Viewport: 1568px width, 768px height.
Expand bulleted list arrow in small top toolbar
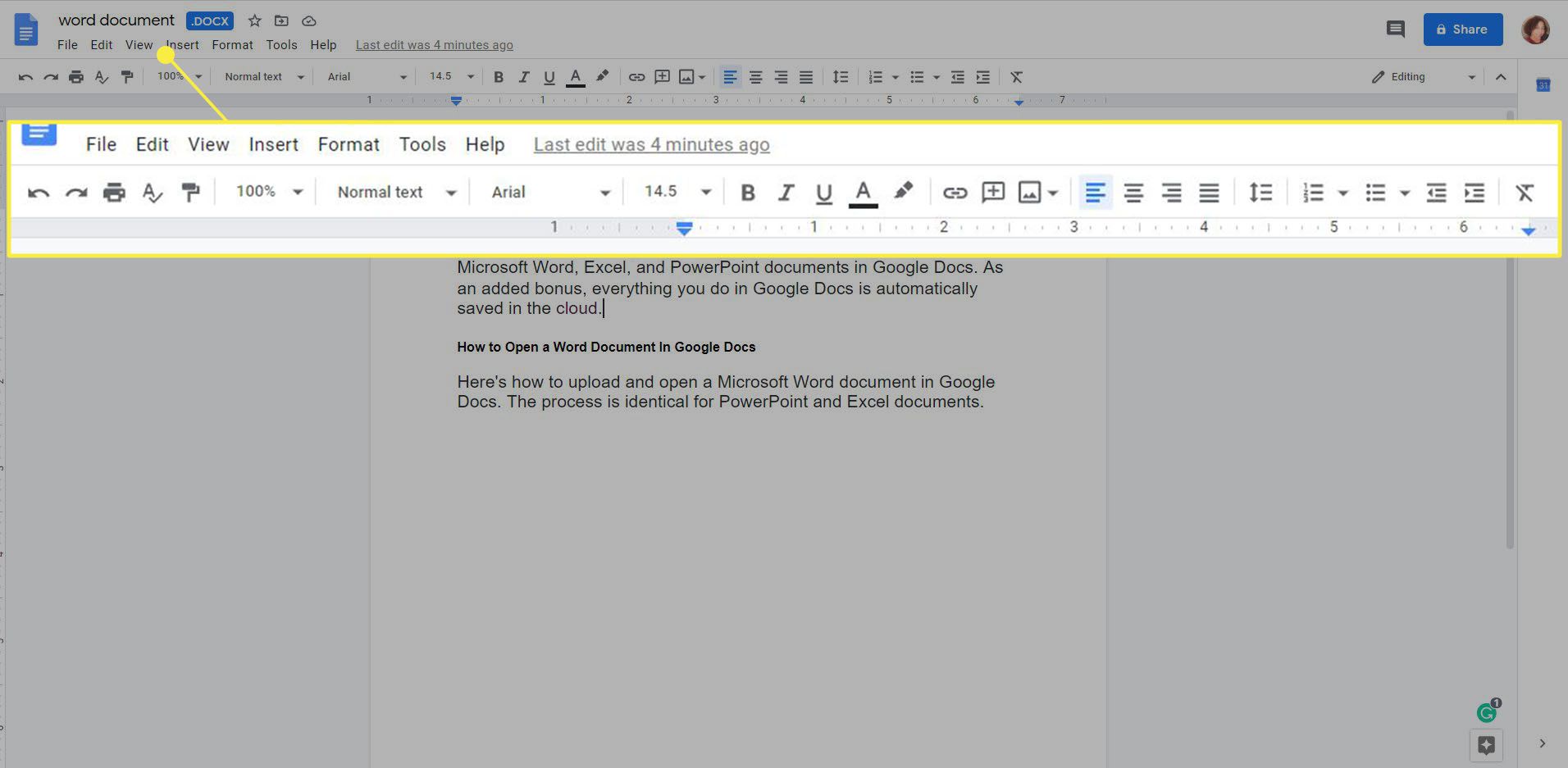[936, 77]
